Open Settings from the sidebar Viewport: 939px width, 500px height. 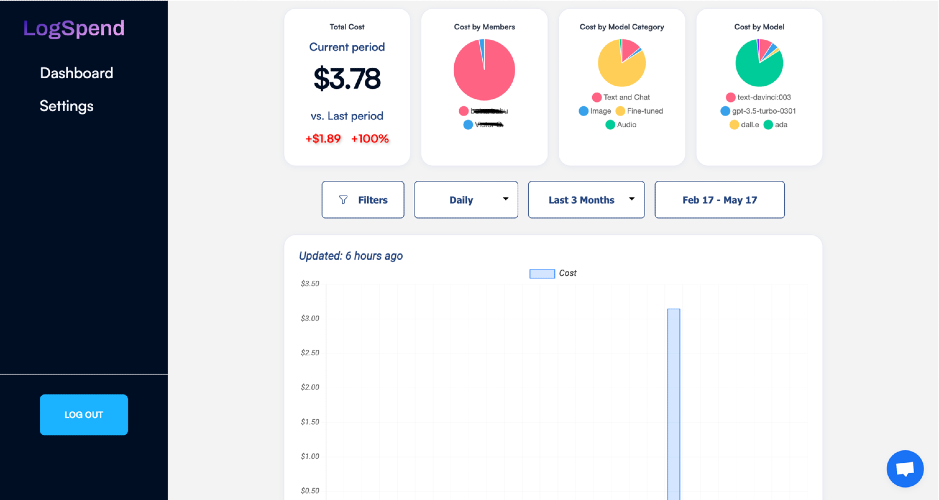(x=66, y=106)
